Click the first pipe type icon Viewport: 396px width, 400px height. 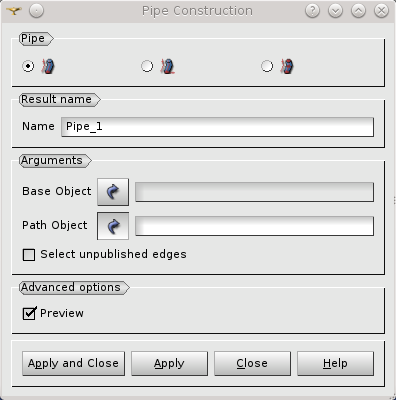pyautogui.click(x=48, y=66)
